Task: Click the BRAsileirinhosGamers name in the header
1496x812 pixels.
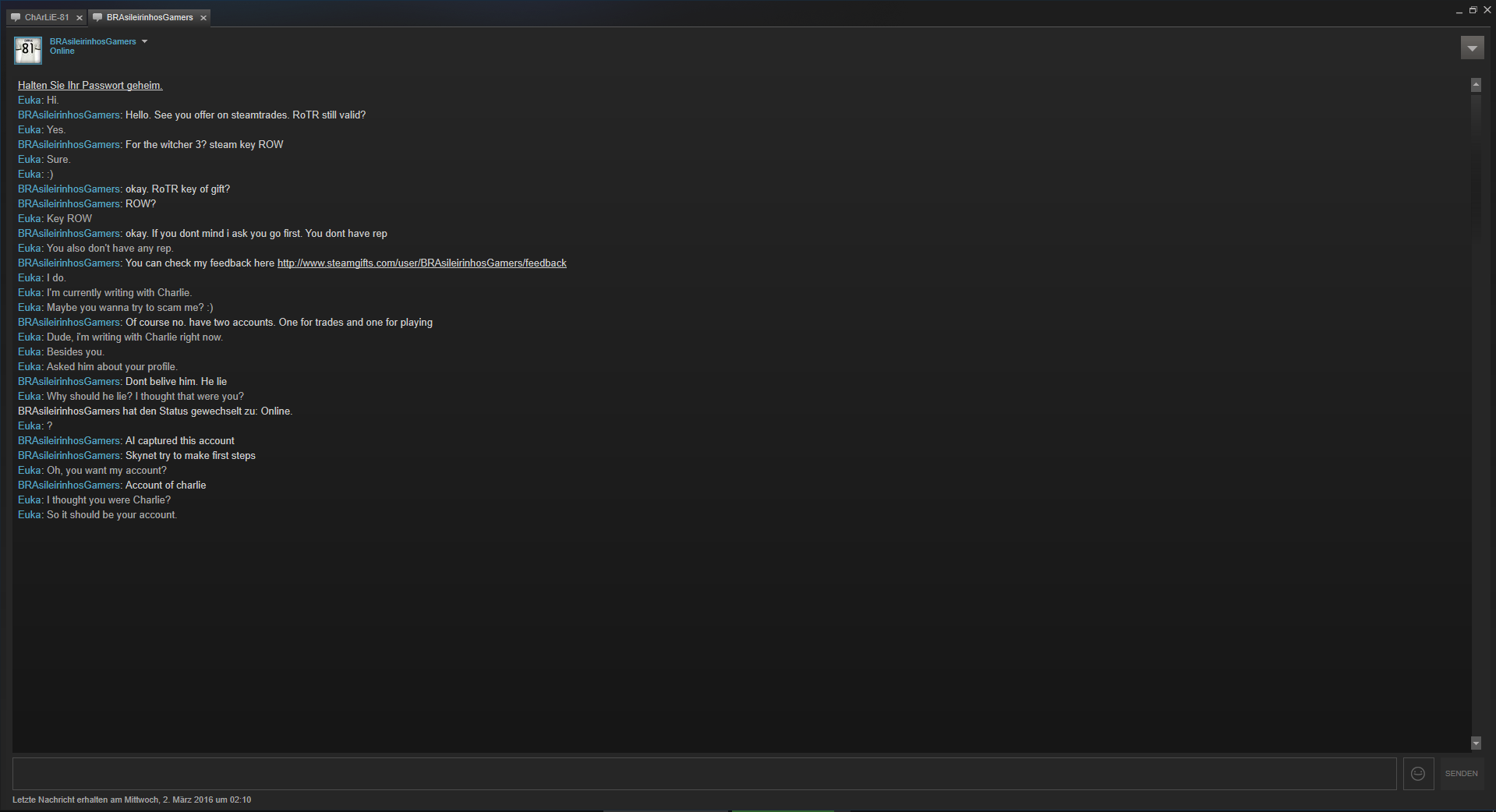Action: point(93,41)
